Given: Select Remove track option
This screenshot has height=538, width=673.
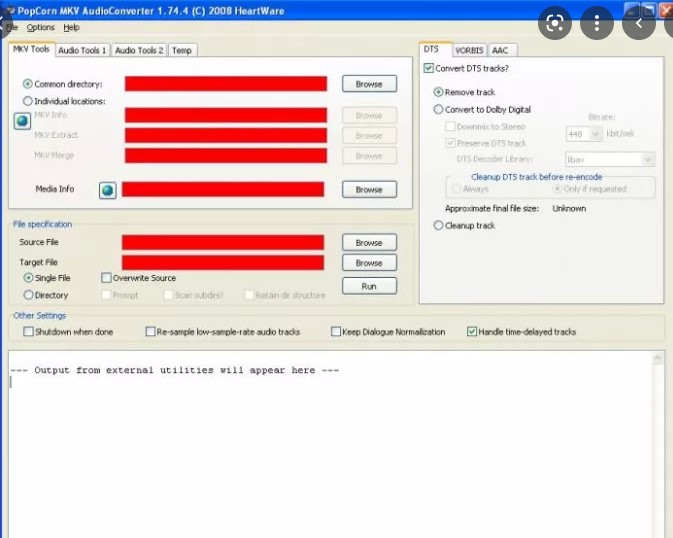Looking at the screenshot, I should (438, 92).
